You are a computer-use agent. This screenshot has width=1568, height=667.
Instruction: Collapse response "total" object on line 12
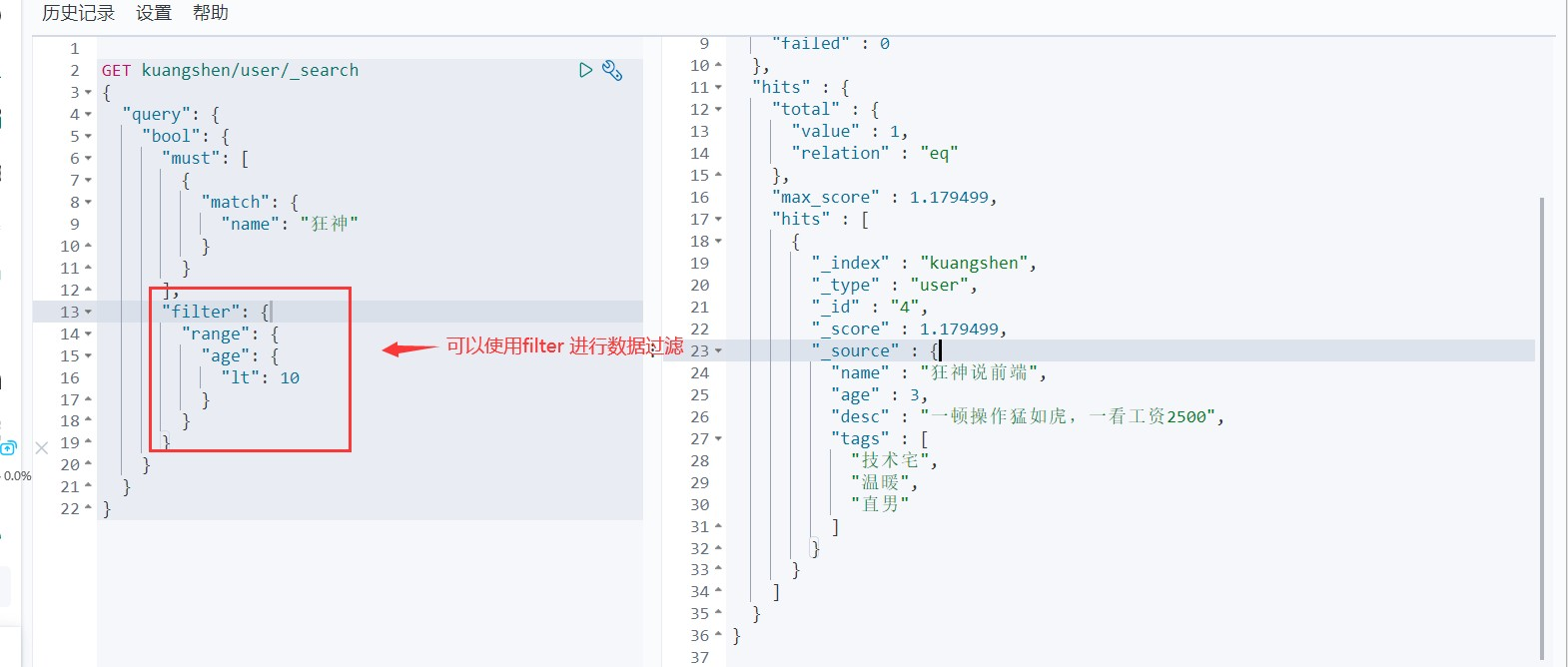click(718, 110)
